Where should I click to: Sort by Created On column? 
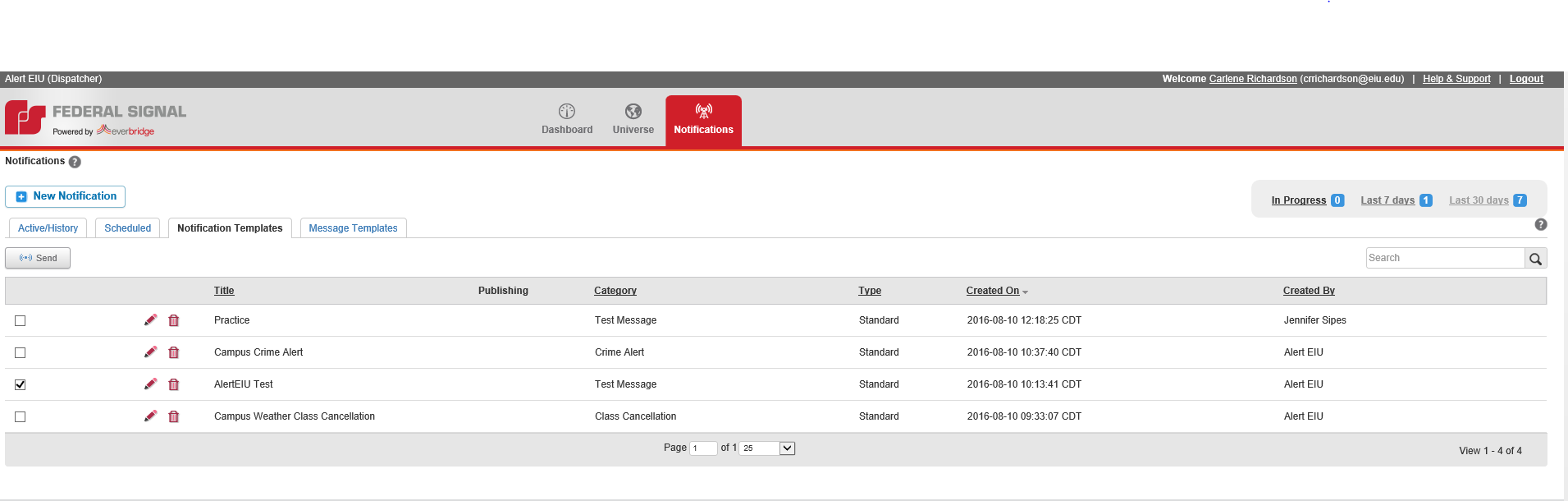pos(992,291)
